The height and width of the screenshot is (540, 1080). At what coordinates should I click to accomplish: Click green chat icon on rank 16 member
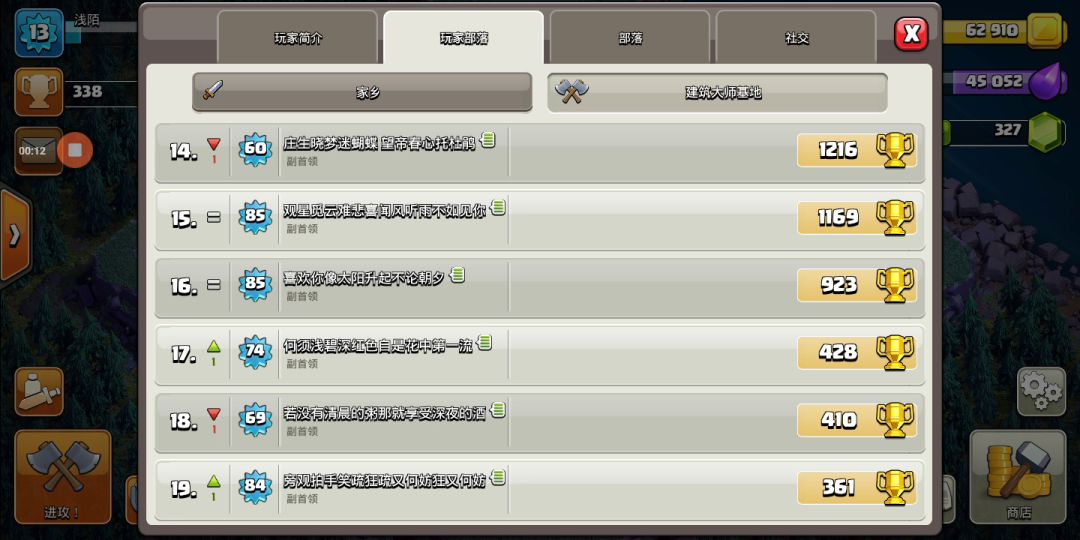click(457, 275)
